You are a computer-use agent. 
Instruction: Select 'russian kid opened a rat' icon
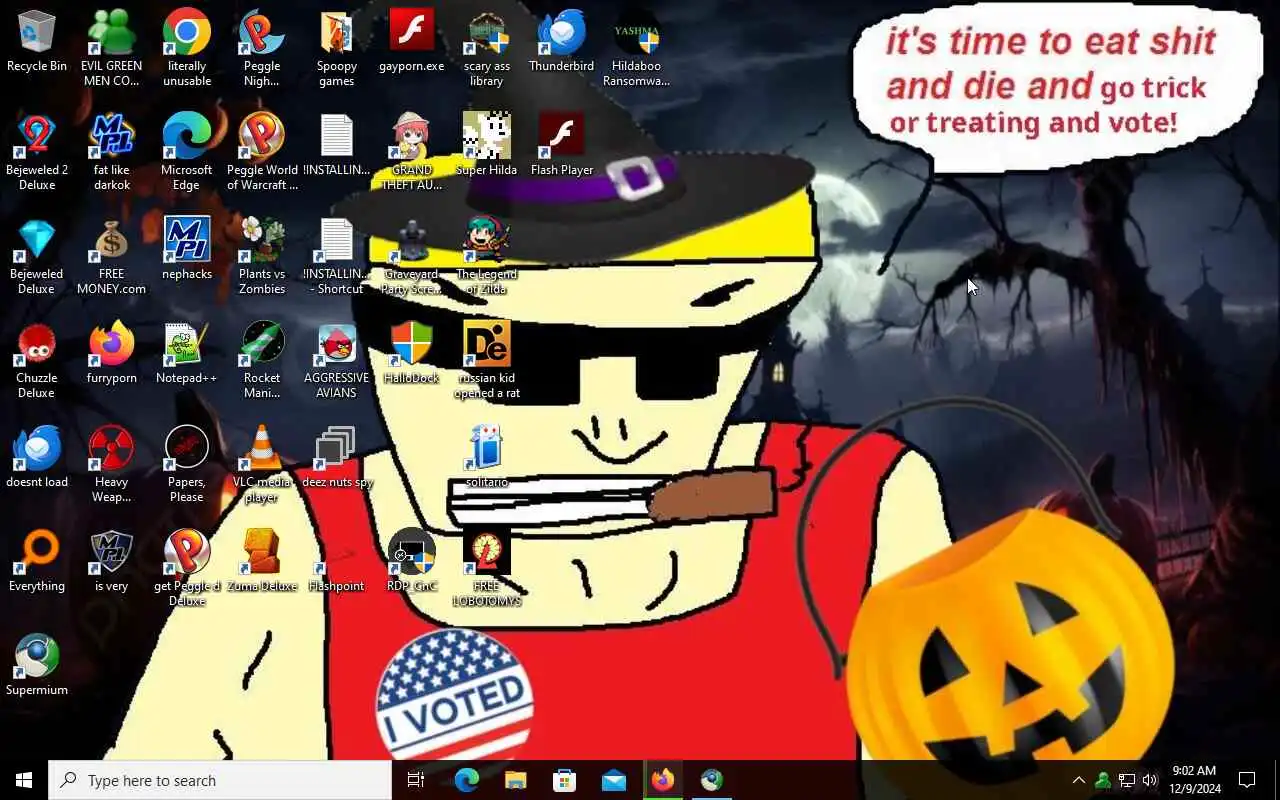[487, 360]
